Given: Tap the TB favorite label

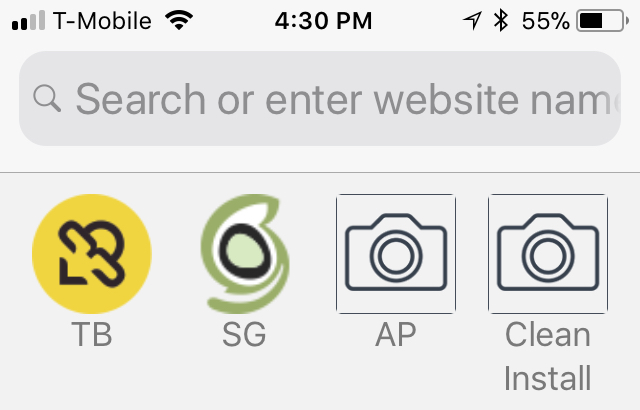Looking at the screenshot, I should [92, 335].
